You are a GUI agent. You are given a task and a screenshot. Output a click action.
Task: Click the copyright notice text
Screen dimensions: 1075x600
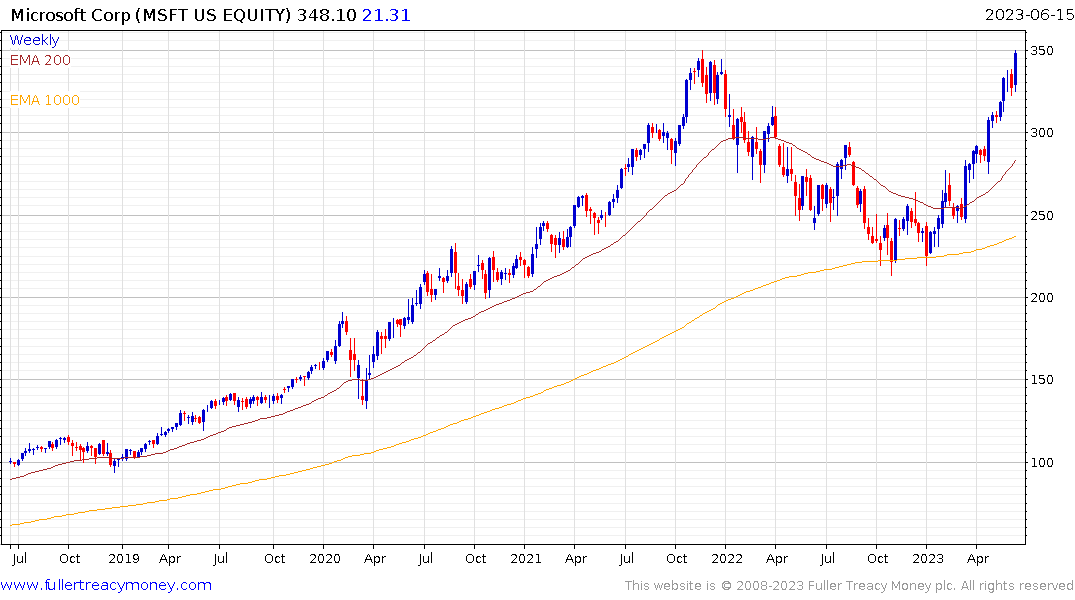point(849,586)
